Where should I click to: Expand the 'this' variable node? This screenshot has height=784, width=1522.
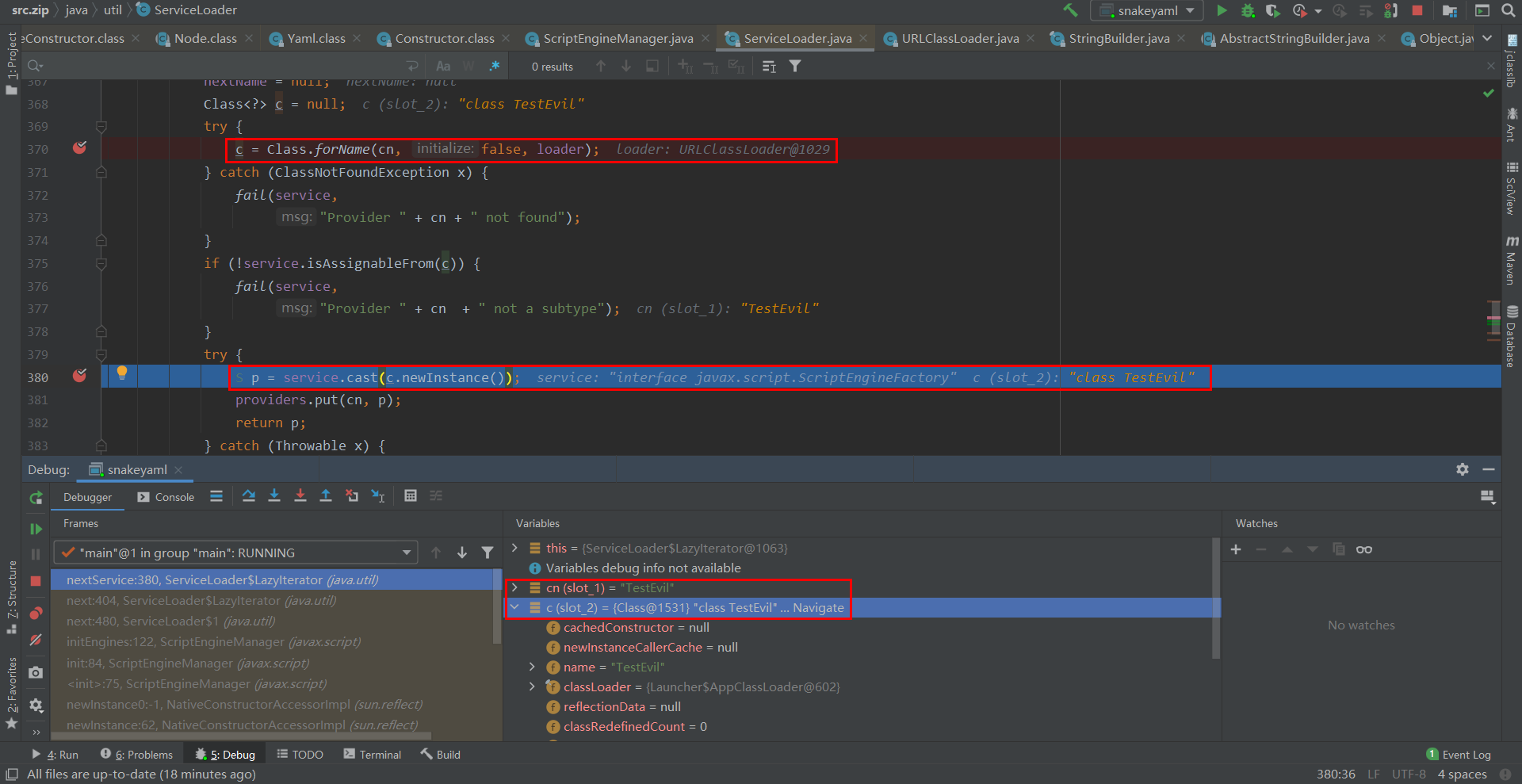[514, 548]
